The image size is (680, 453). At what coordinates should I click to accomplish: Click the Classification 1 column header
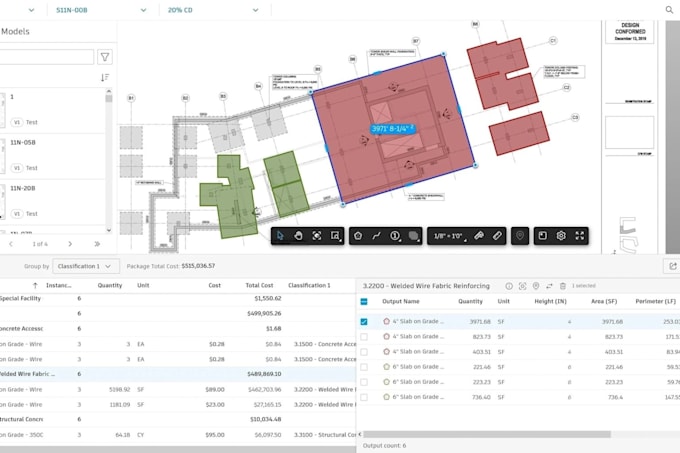point(309,285)
